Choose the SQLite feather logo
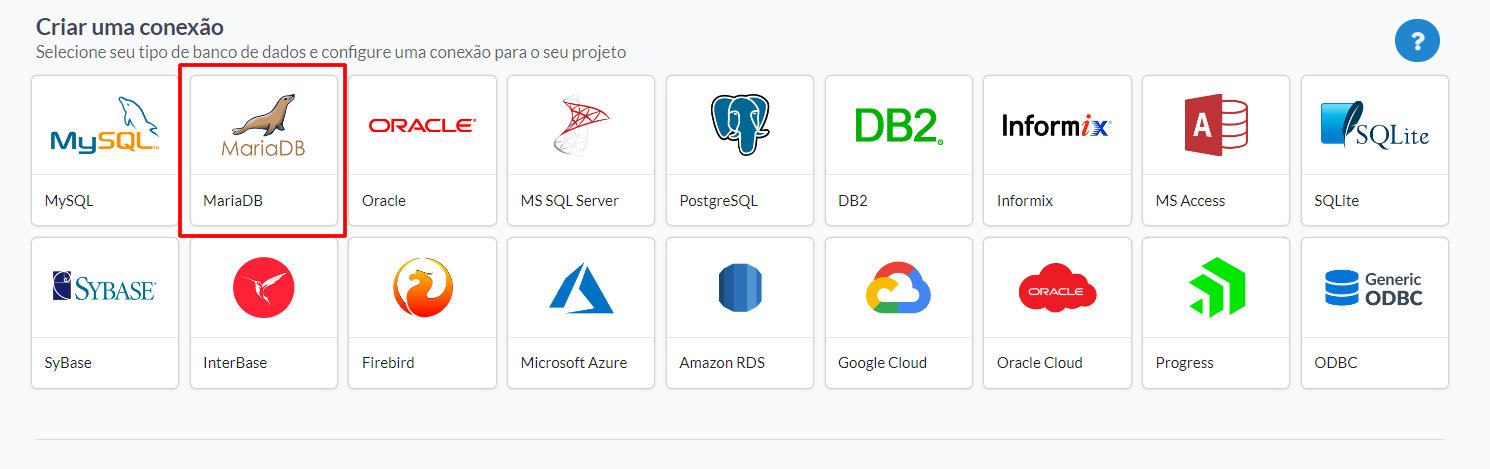The width and height of the screenshot is (1490, 469). (1375, 125)
